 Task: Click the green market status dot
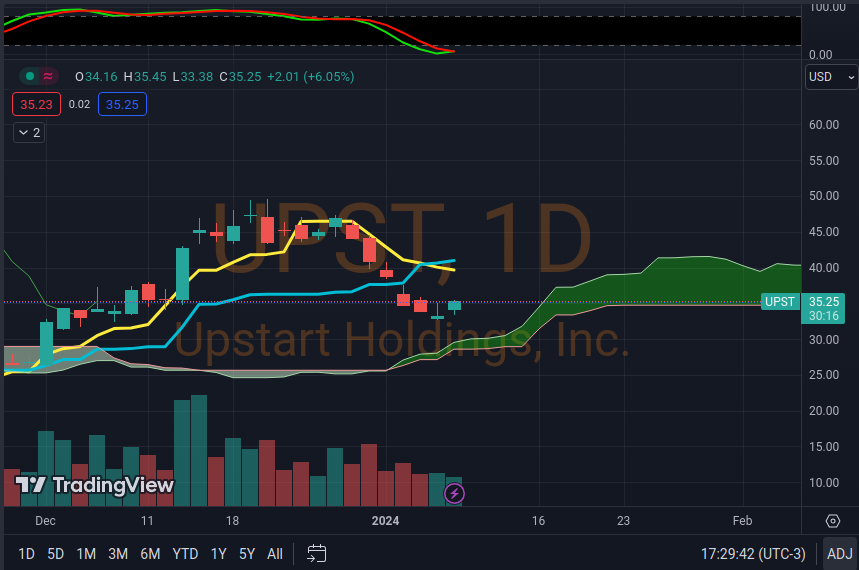[x=30, y=76]
